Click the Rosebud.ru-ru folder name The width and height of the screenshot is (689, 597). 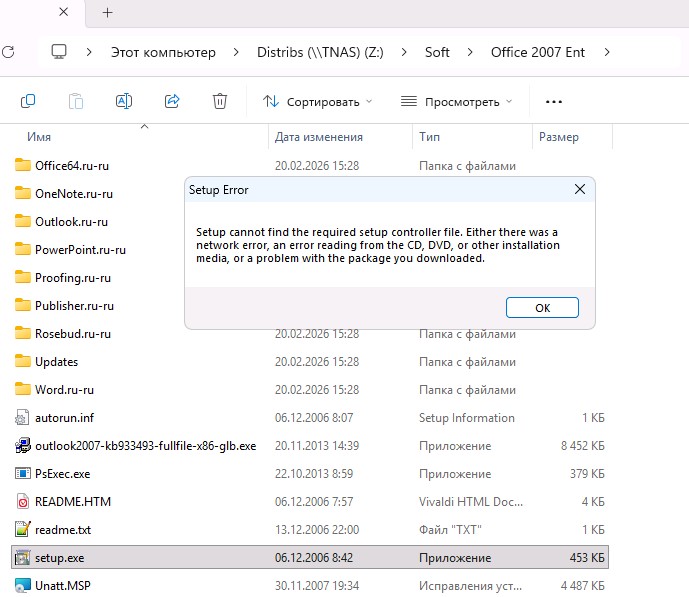tap(73, 334)
